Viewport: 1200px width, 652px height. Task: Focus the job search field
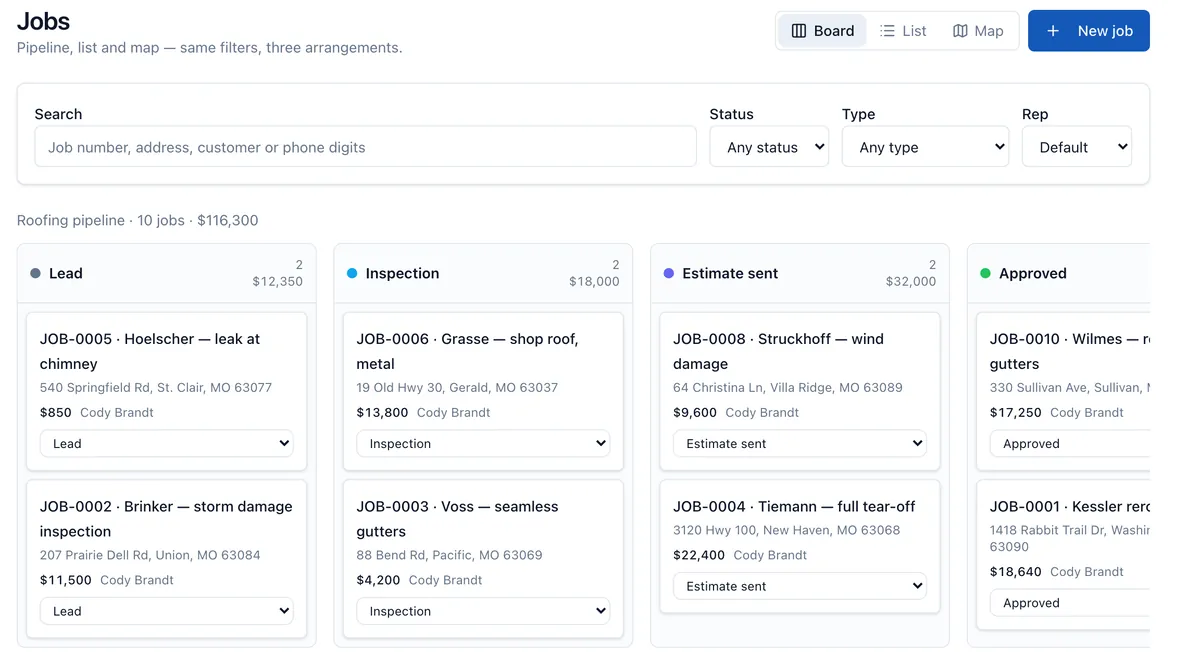pyautogui.click(x=366, y=147)
